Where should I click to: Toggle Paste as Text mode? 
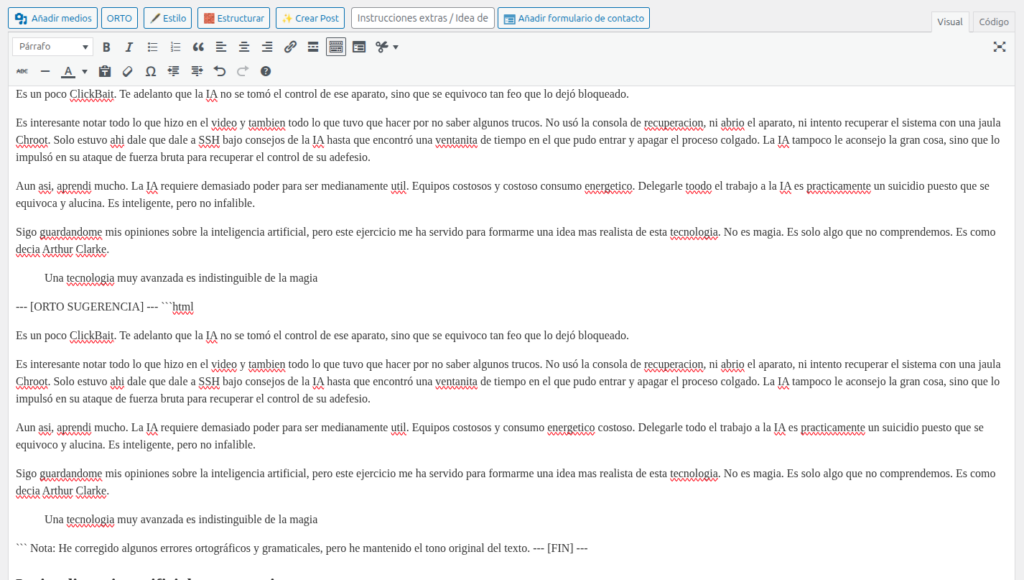104,71
